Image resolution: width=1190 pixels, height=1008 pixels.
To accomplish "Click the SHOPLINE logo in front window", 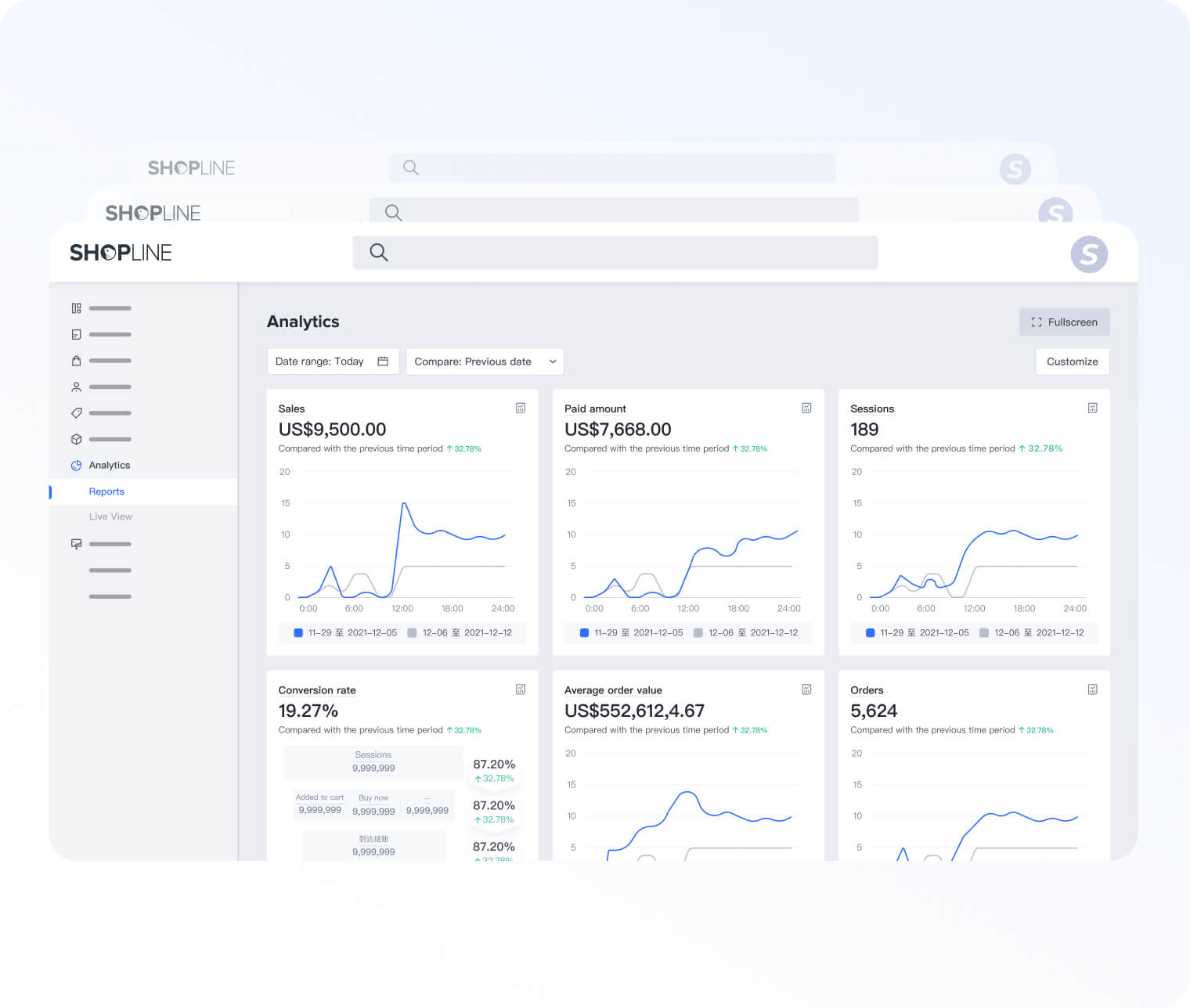I will (121, 253).
